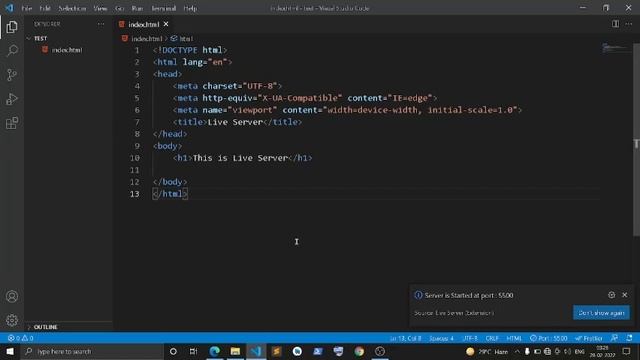Open the Go menu
This screenshot has height=360, width=640.
click(x=119, y=8)
